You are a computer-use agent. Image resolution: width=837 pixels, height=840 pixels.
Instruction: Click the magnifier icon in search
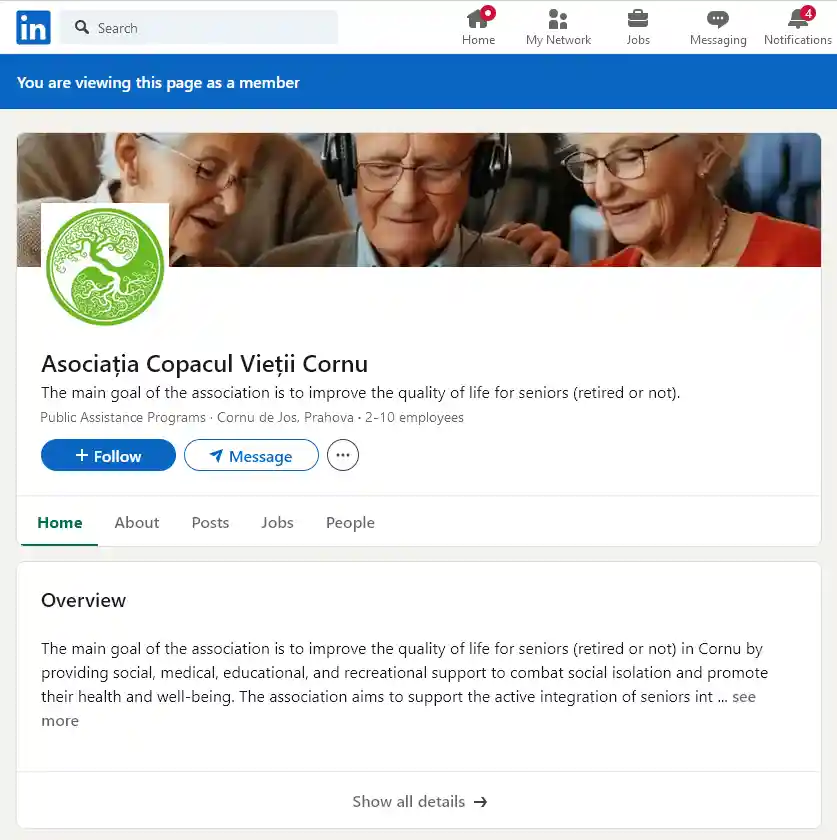tap(82, 27)
